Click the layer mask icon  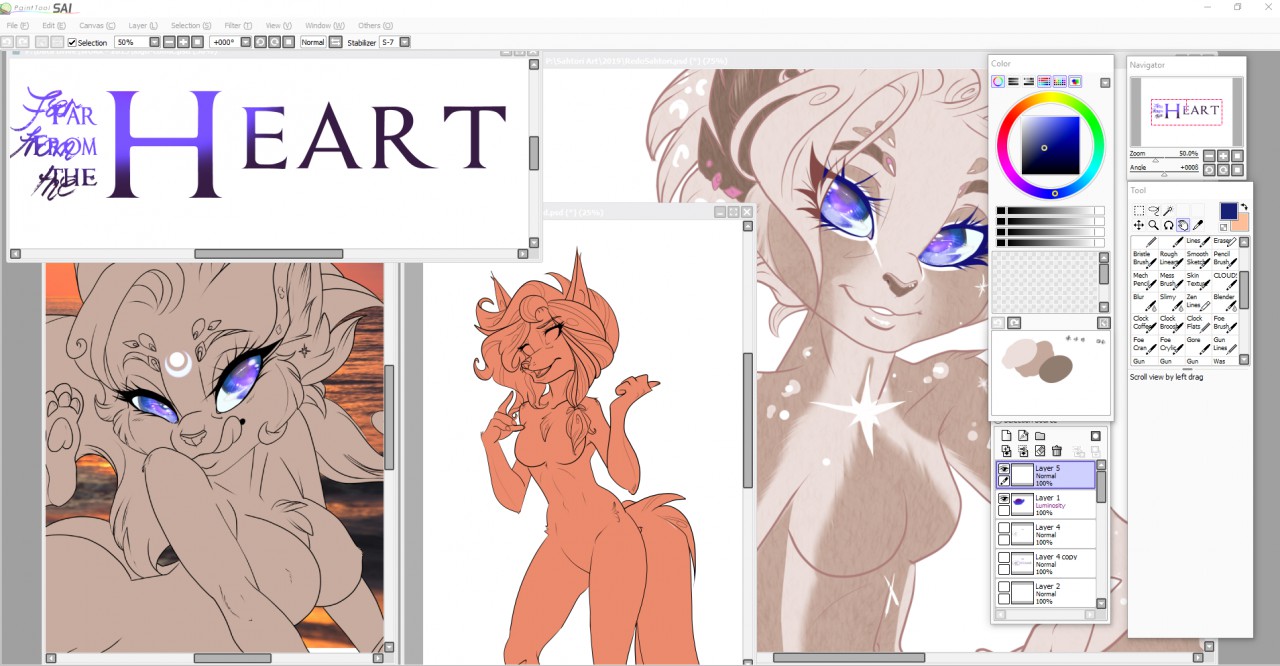[1096, 436]
